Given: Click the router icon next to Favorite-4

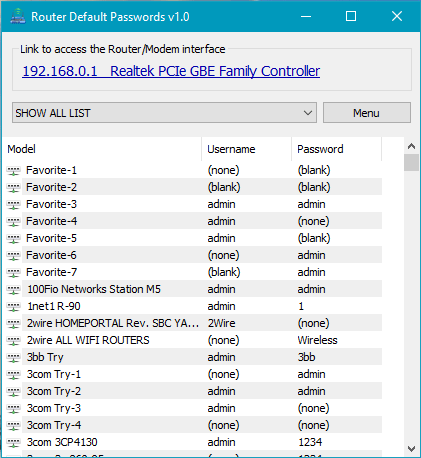Looking at the screenshot, I should point(13,222).
